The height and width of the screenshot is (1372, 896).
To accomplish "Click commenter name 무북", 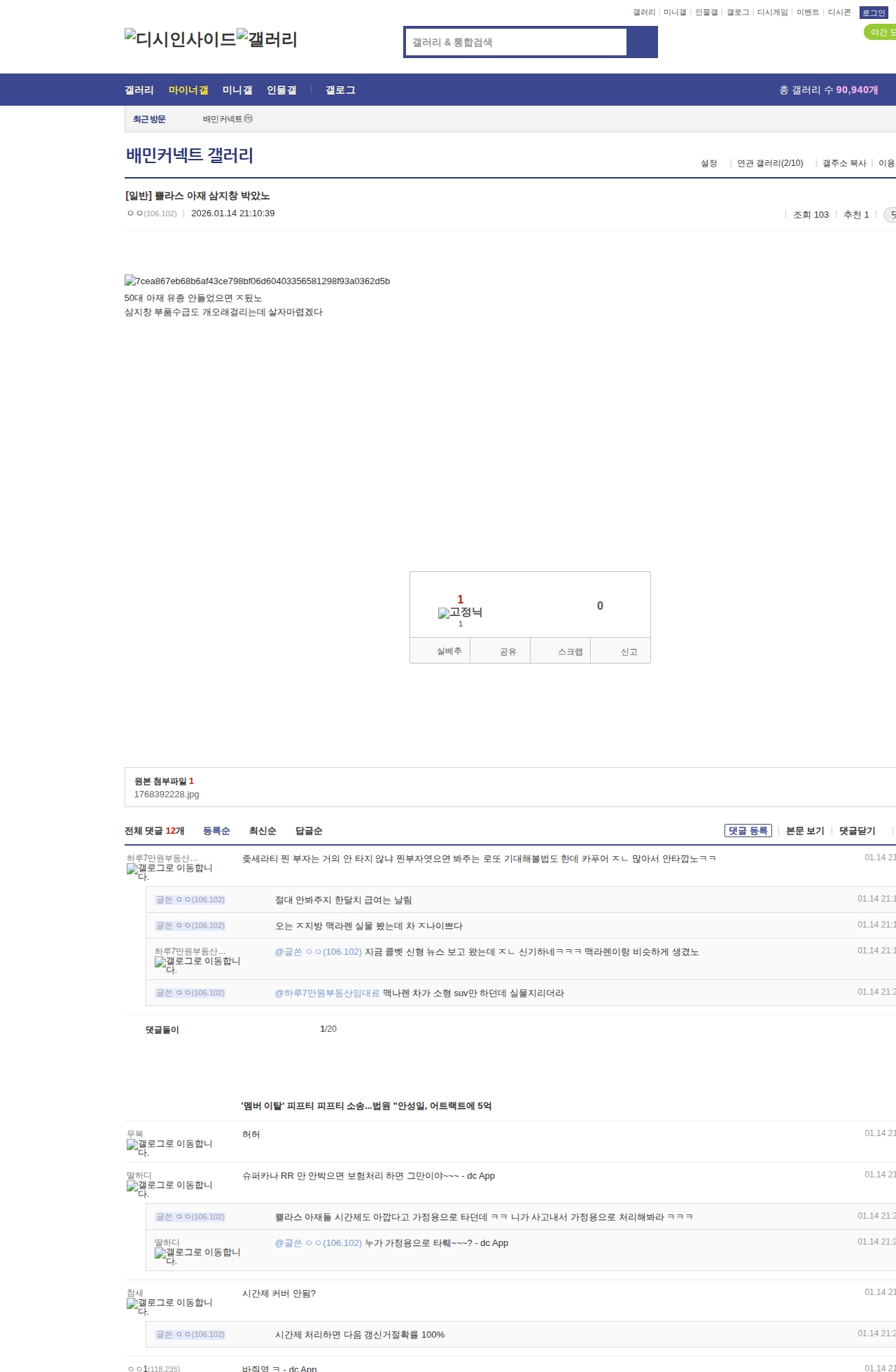I will [x=135, y=1134].
